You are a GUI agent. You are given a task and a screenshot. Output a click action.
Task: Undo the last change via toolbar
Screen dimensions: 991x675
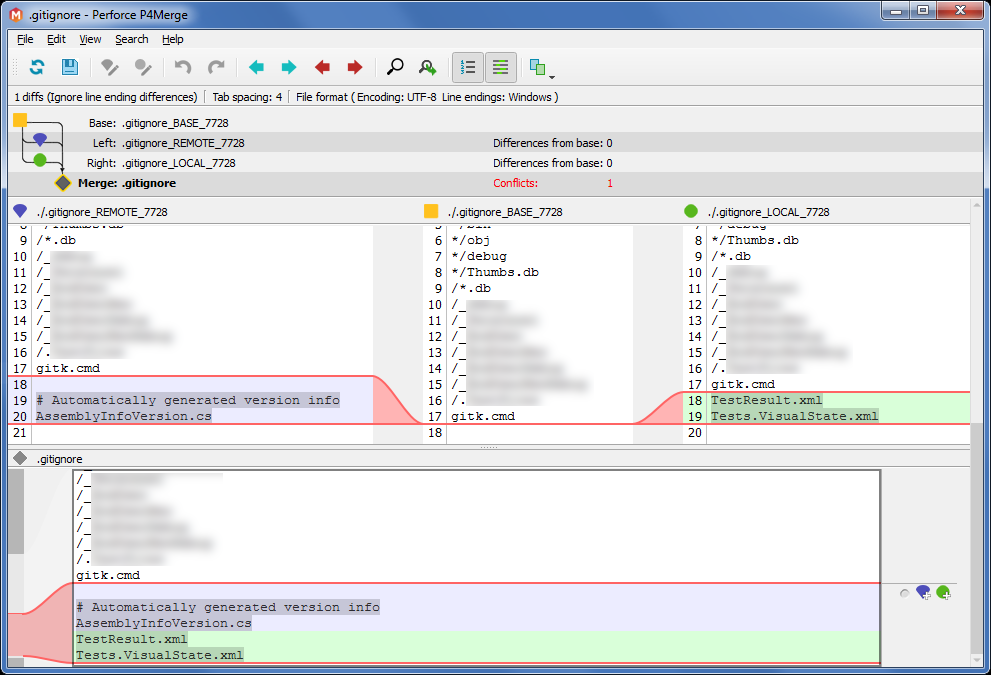183,67
